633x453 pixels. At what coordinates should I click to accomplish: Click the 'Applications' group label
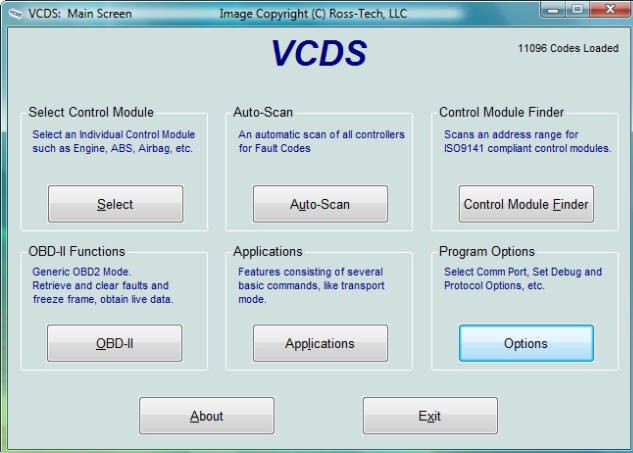tap(268, 252)
